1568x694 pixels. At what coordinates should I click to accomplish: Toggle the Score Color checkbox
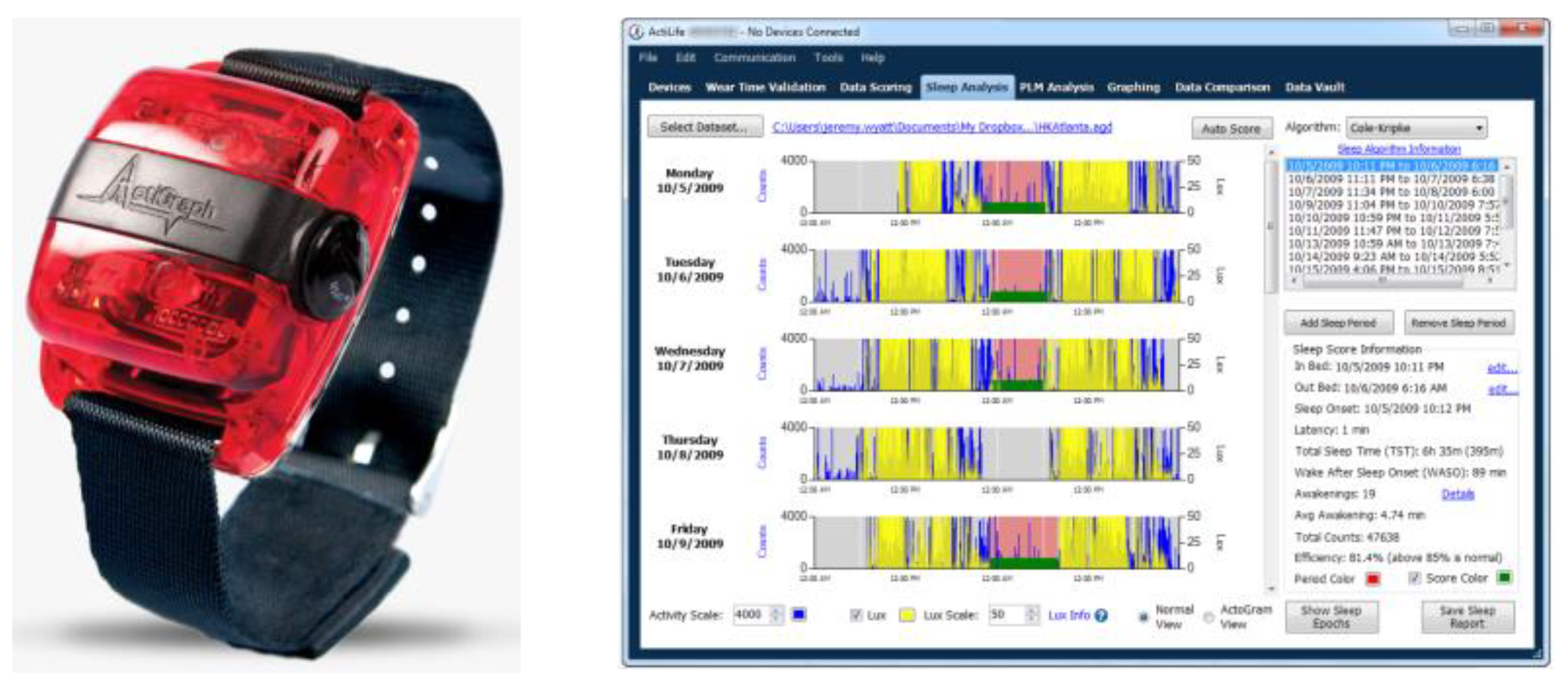(1414, 578)
